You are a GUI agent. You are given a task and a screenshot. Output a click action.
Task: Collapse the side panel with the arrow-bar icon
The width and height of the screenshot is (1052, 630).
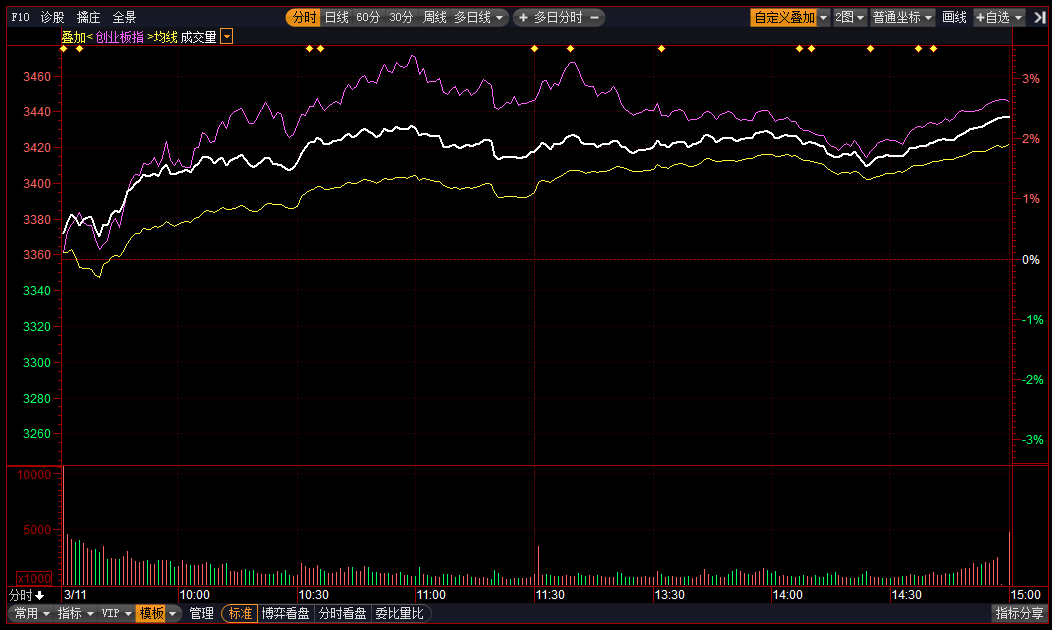pyautogui.click(x=1039, y=17)
